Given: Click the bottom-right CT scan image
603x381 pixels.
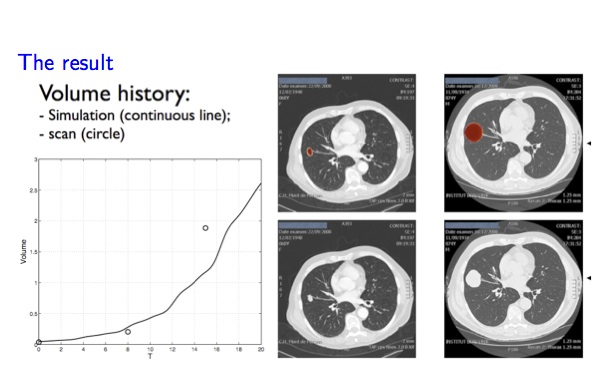Looking at the screenshot, I should (x=513, y=289).
